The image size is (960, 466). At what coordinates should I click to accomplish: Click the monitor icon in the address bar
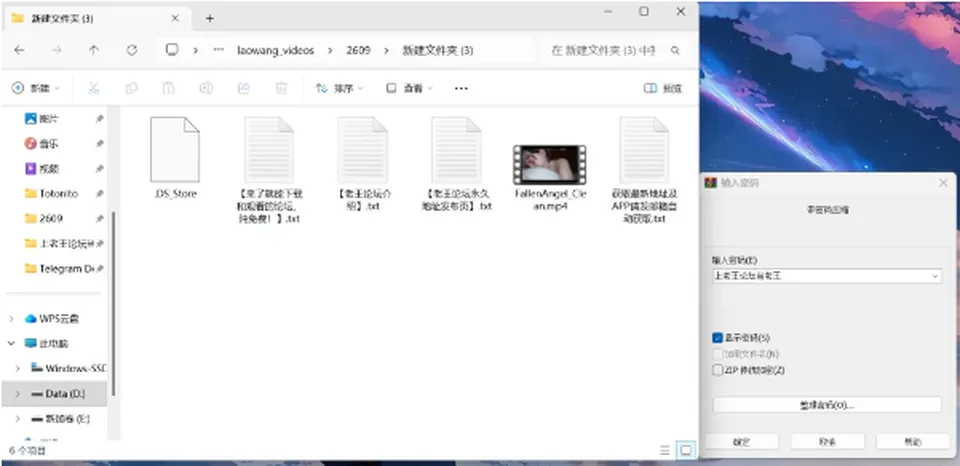172,50
